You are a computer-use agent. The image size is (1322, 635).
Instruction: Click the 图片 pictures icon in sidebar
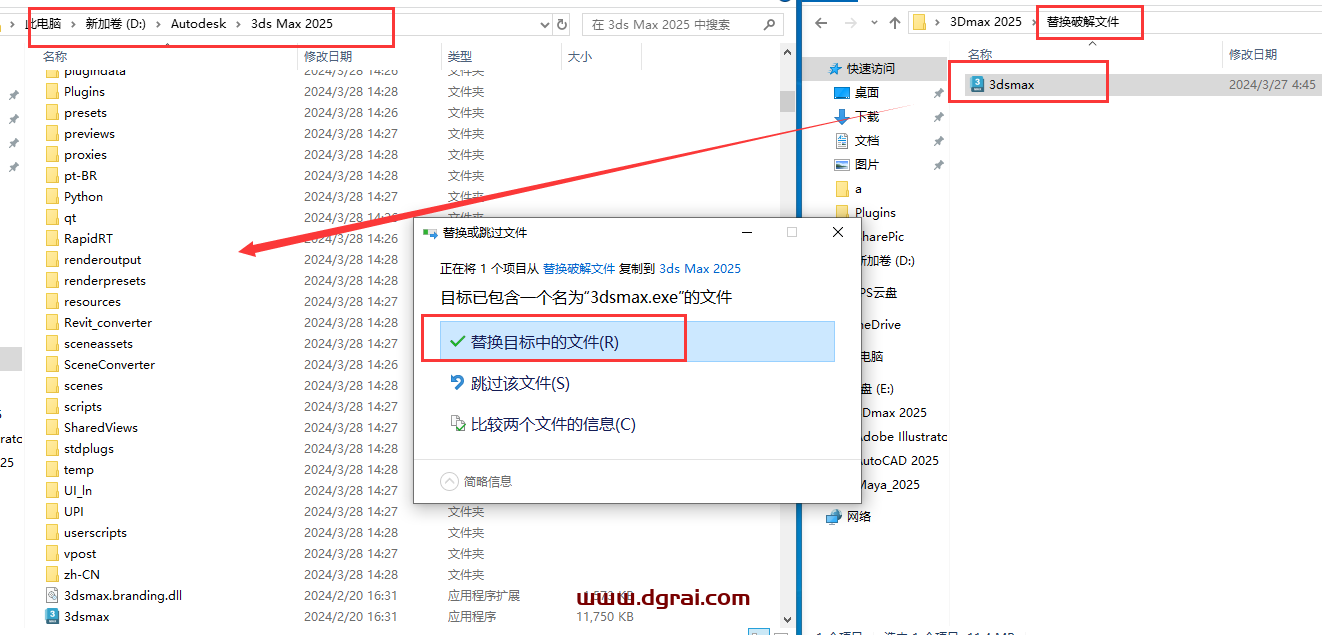coord(842,165)
